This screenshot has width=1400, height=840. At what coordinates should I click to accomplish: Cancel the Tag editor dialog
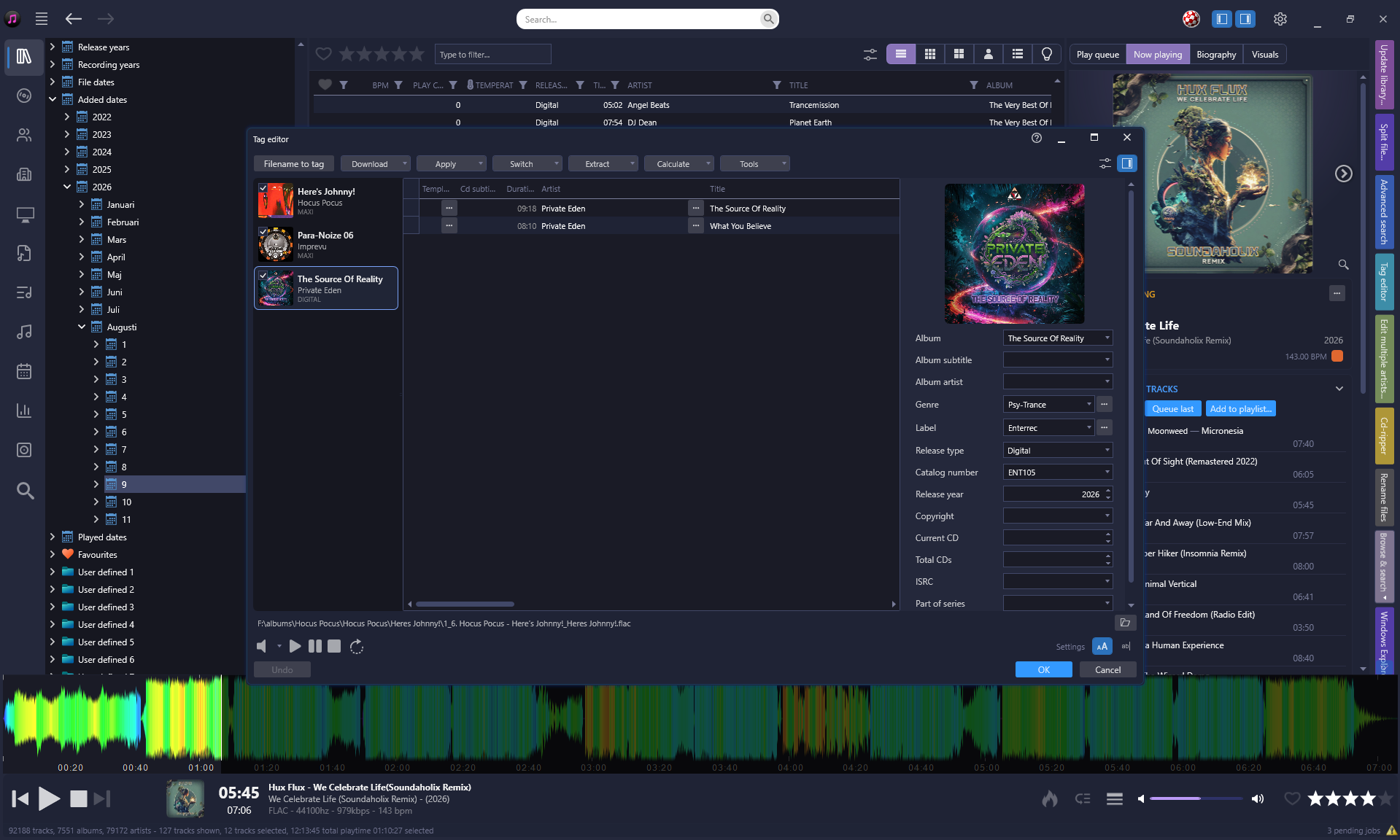1107,669
